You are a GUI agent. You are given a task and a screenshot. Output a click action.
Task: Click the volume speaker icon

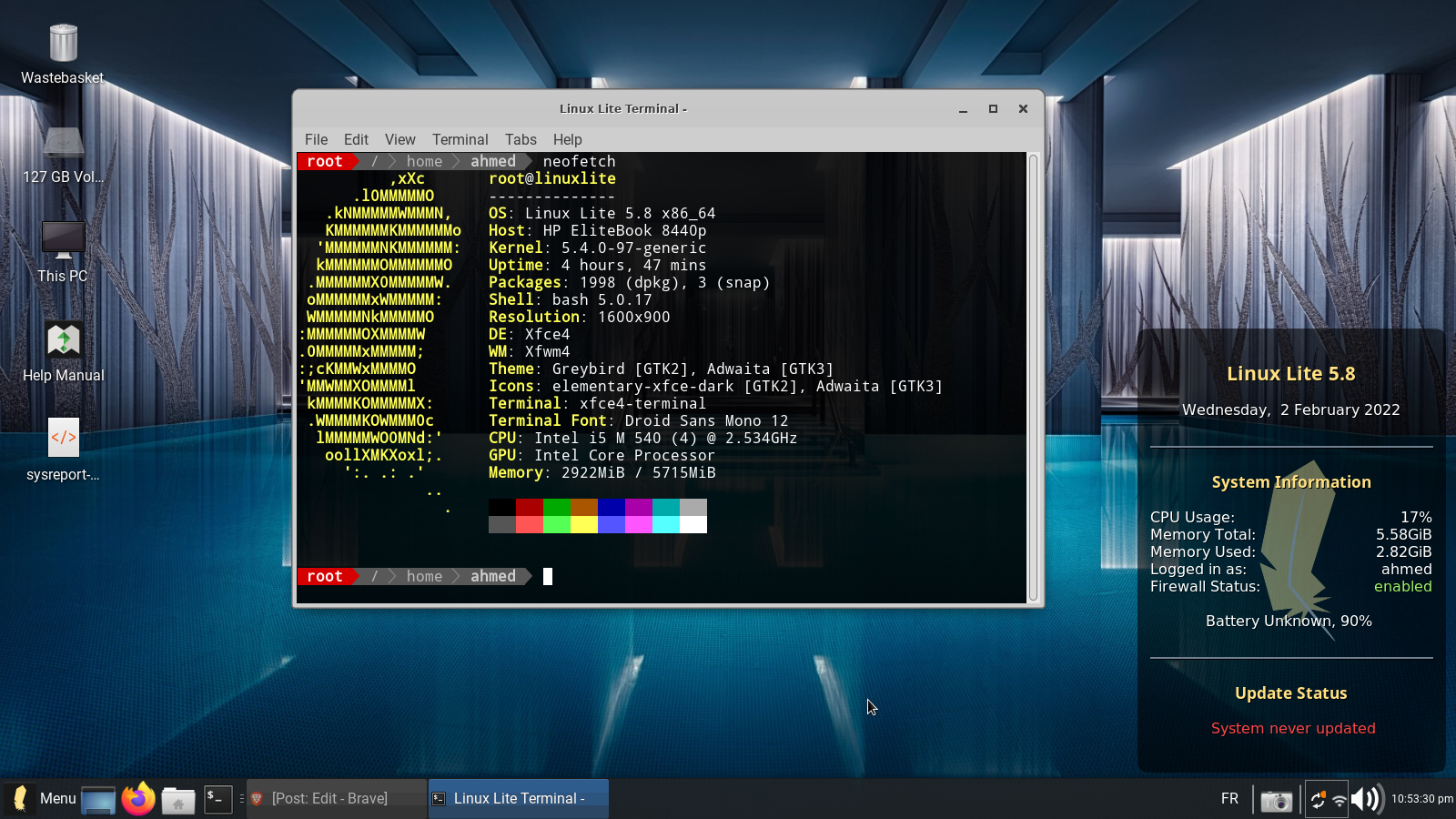click(x=1367, y=799)
